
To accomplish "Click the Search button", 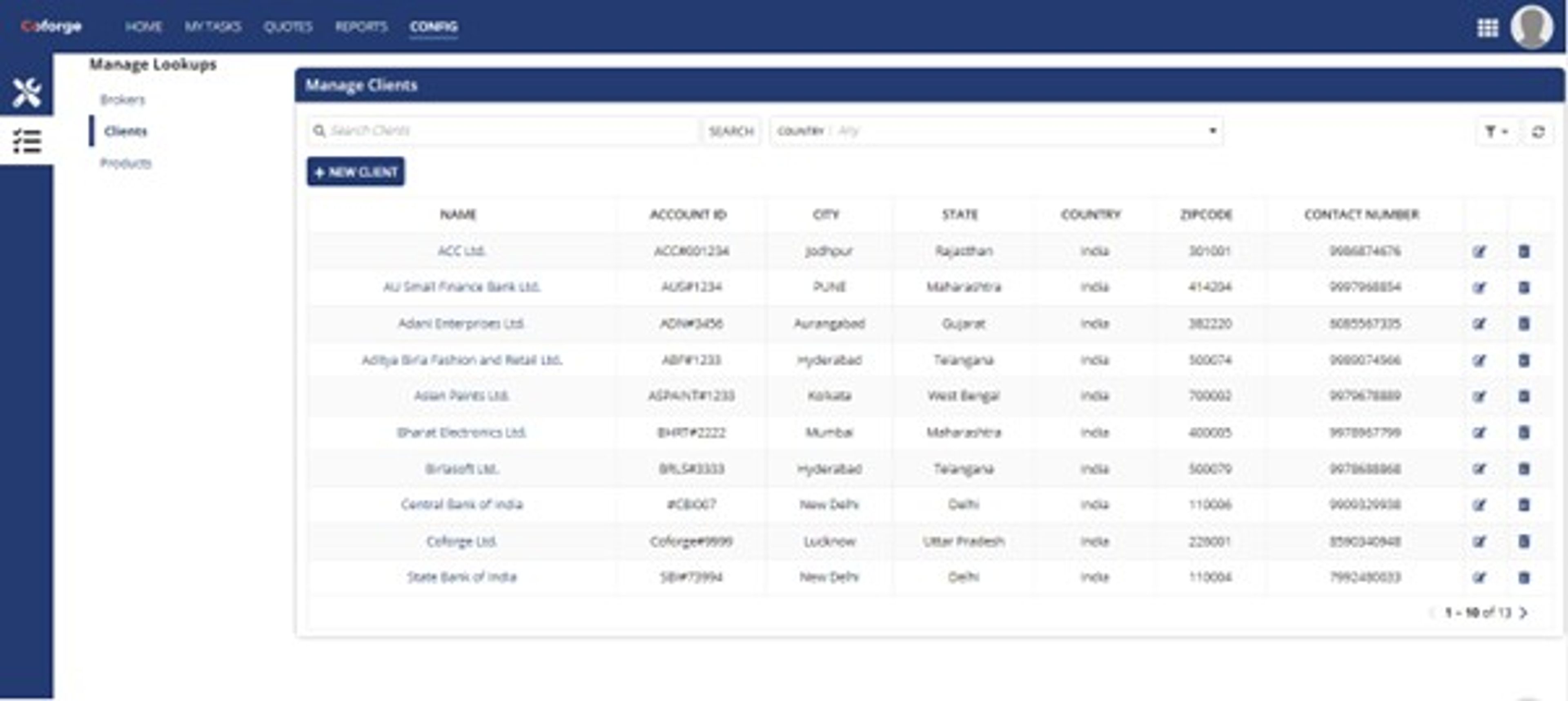I will click(x=731, y=132).
